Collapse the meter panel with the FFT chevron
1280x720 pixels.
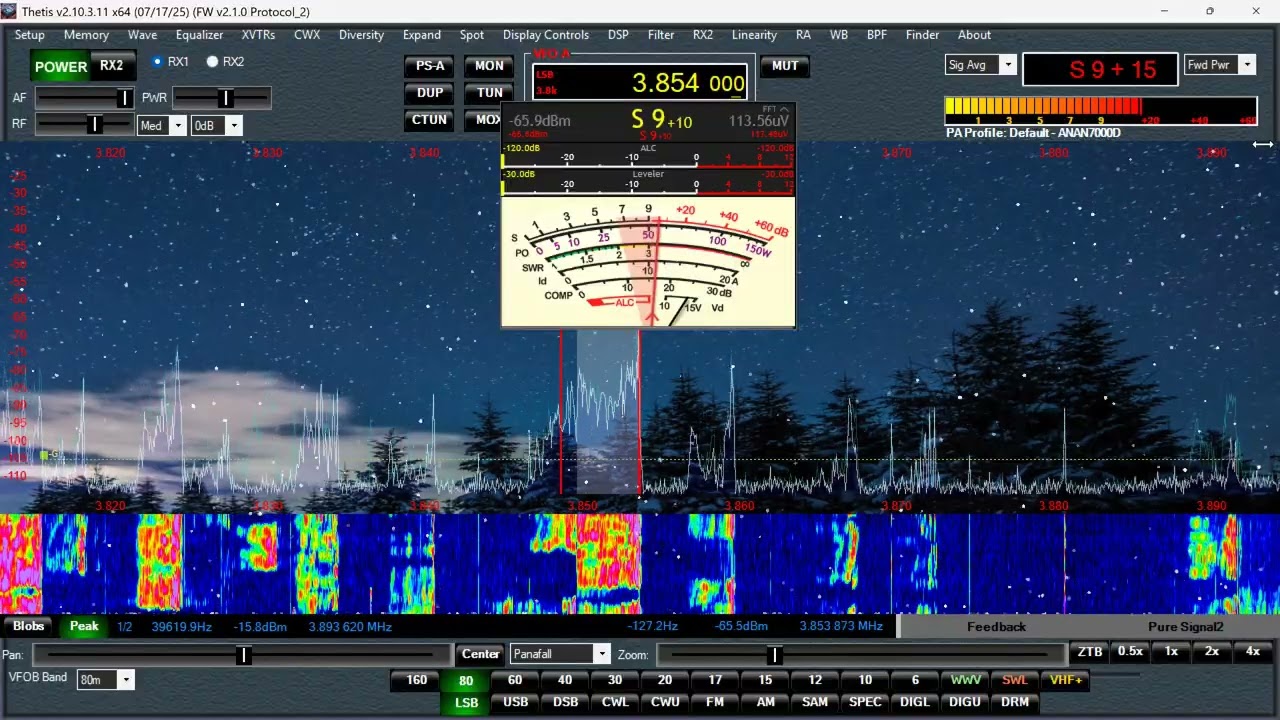pyautogui.click(x=786, y=111)
